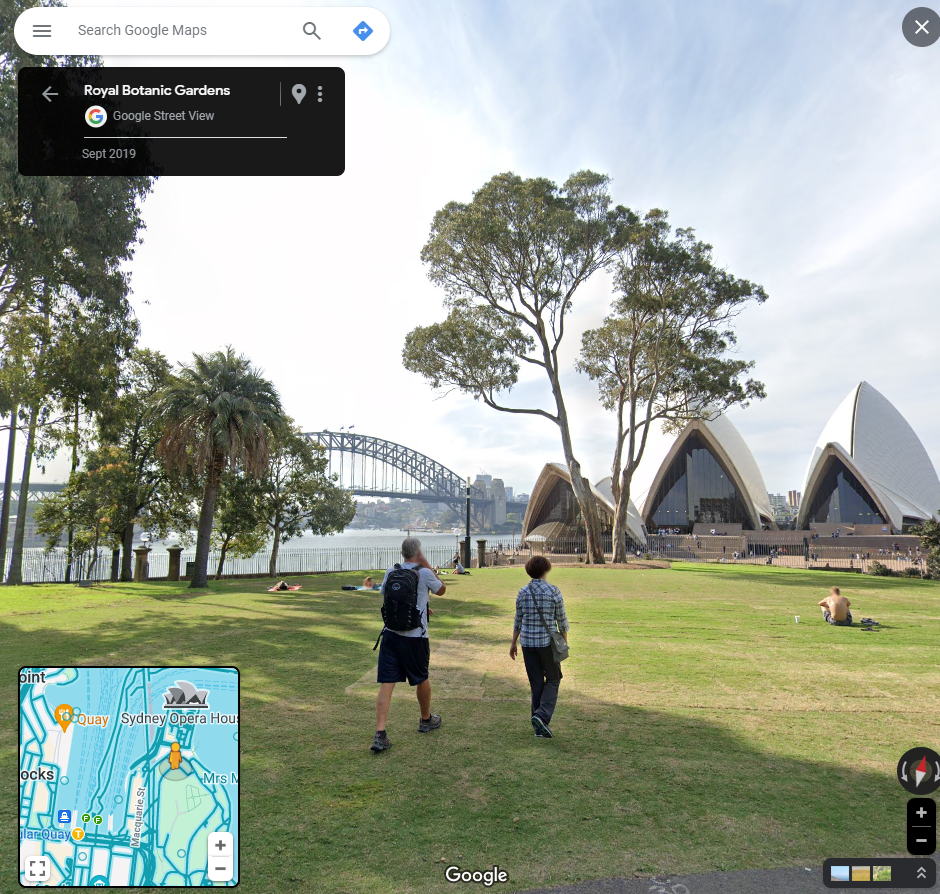940x894 pixels.
Task: Zoom in on the minimap
Action: pyautogui.click(x=220, y=845)
